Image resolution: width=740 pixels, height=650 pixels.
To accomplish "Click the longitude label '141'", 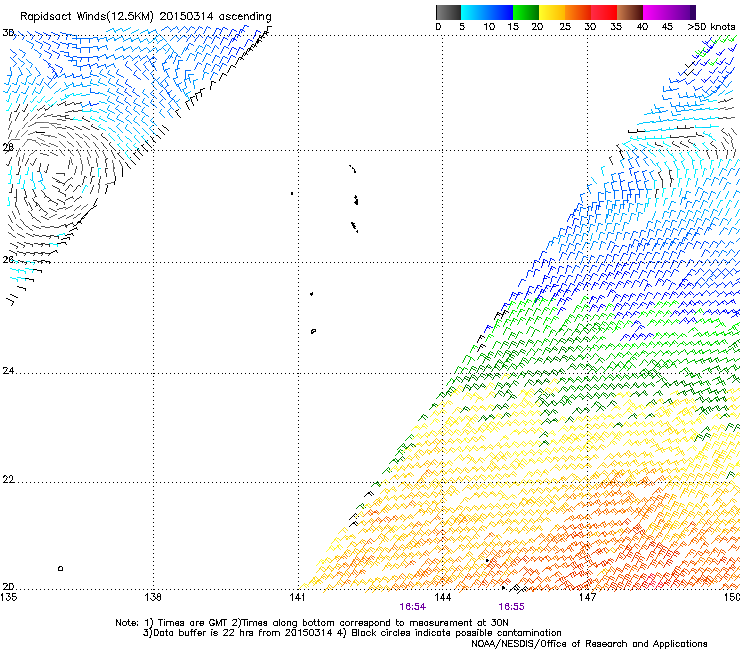I will point(298,597).
